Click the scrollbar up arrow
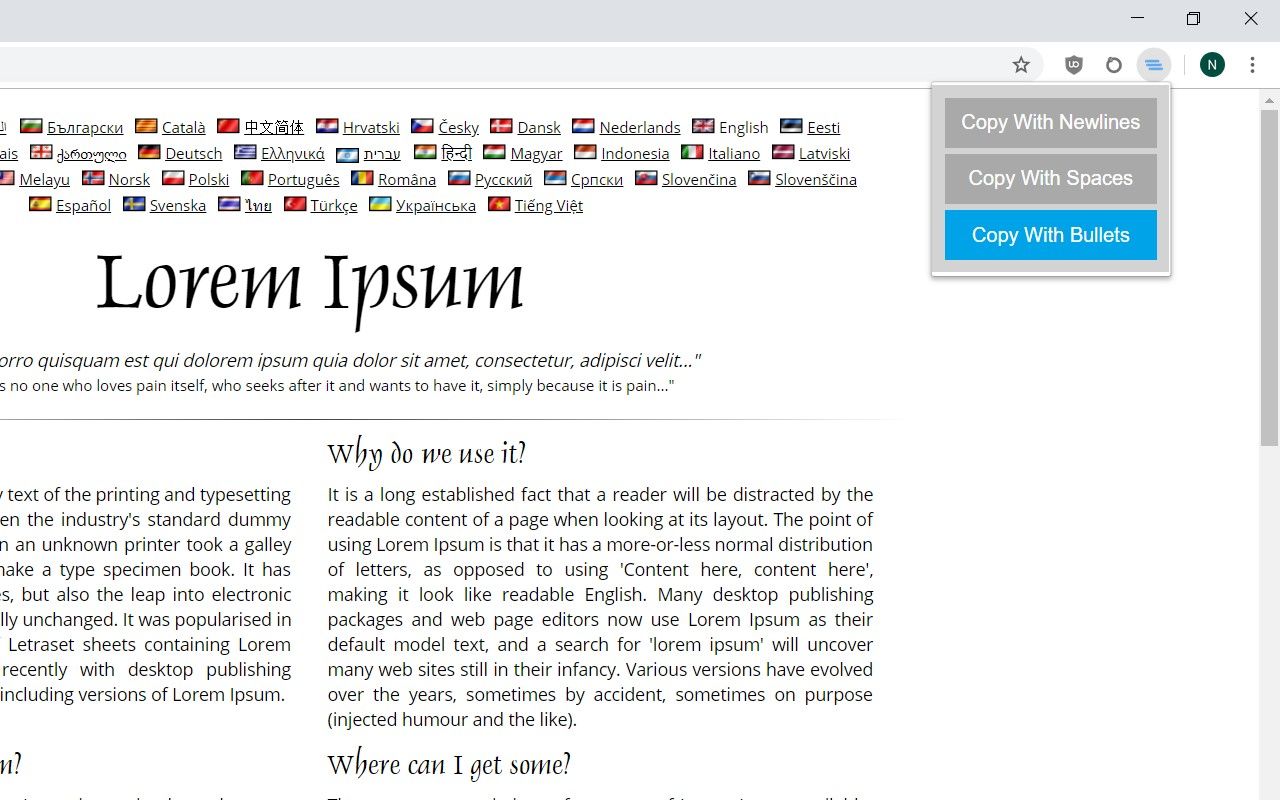Viewport: 1280px width, 800px height. [1269, 99]
